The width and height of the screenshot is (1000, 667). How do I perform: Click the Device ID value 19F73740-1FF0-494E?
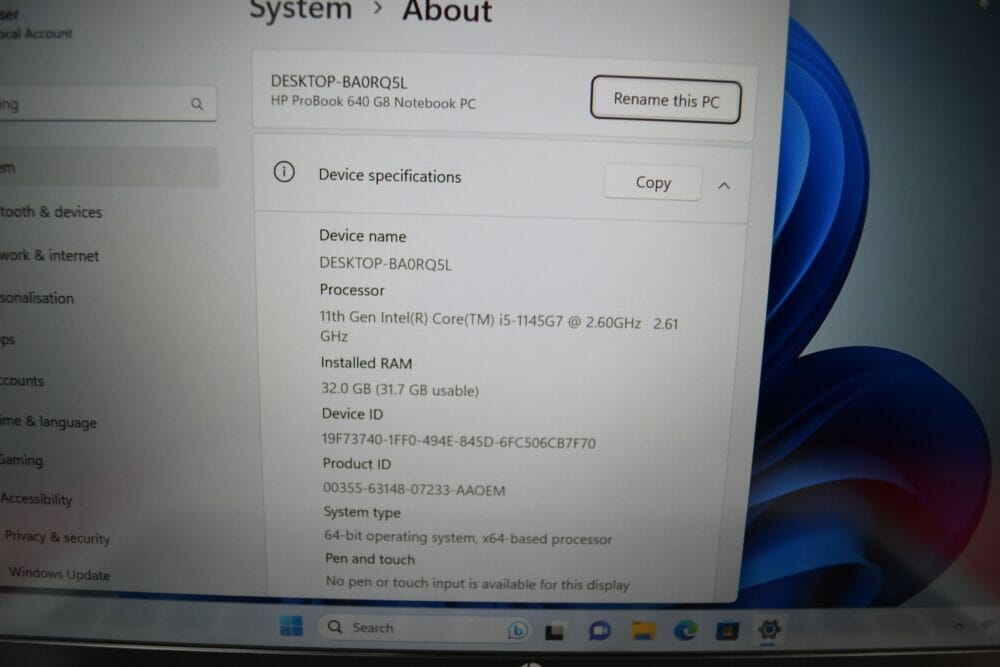(459, 441)
